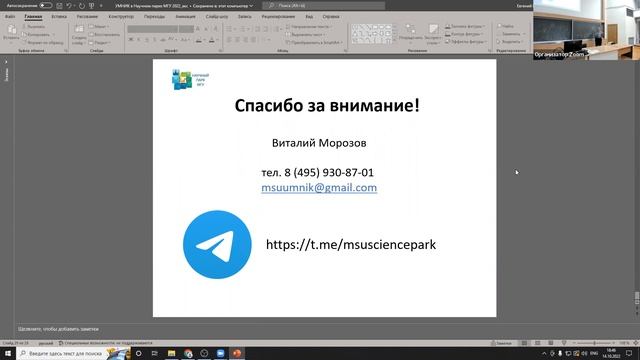Screen dimensions: 640x360
Task: Click the Redo arrow icon
Action: [82, 6]
